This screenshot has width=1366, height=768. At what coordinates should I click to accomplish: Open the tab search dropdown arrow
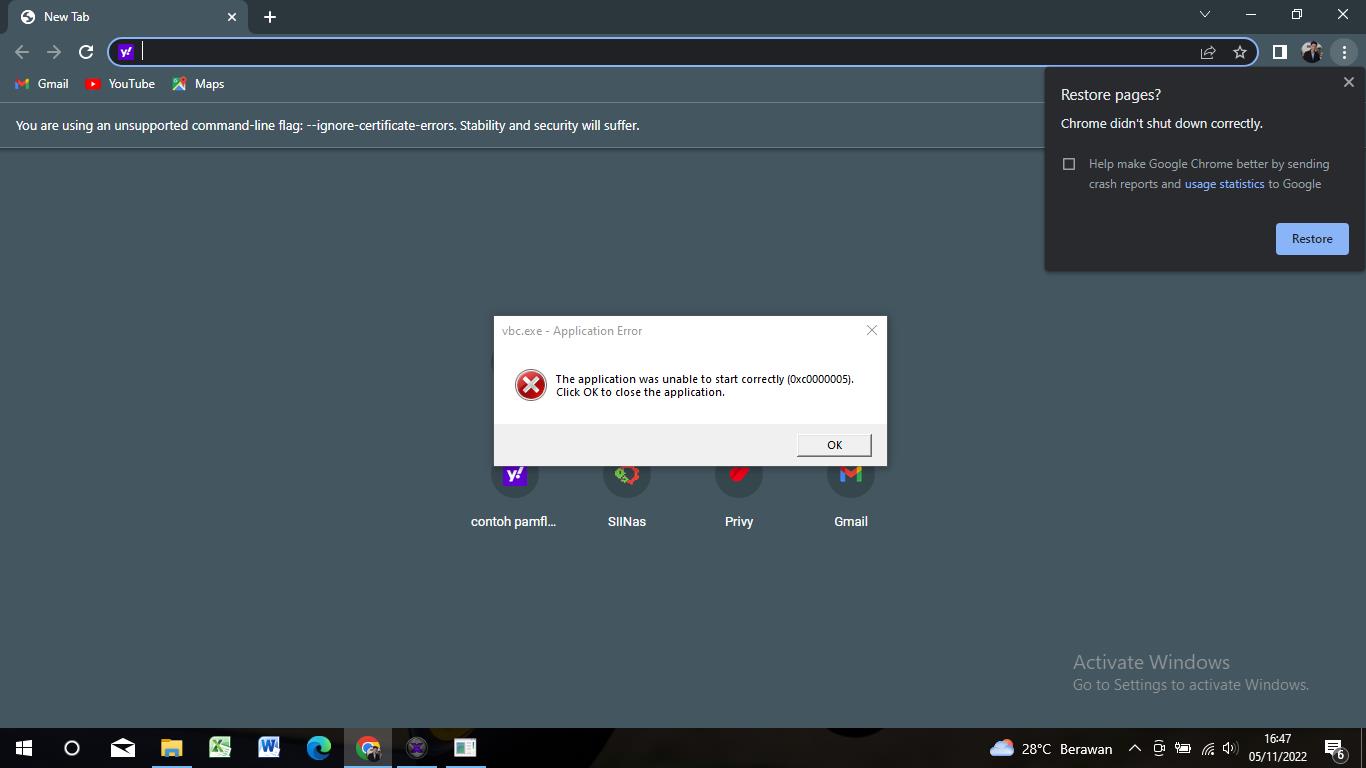tap(1204, 15)
